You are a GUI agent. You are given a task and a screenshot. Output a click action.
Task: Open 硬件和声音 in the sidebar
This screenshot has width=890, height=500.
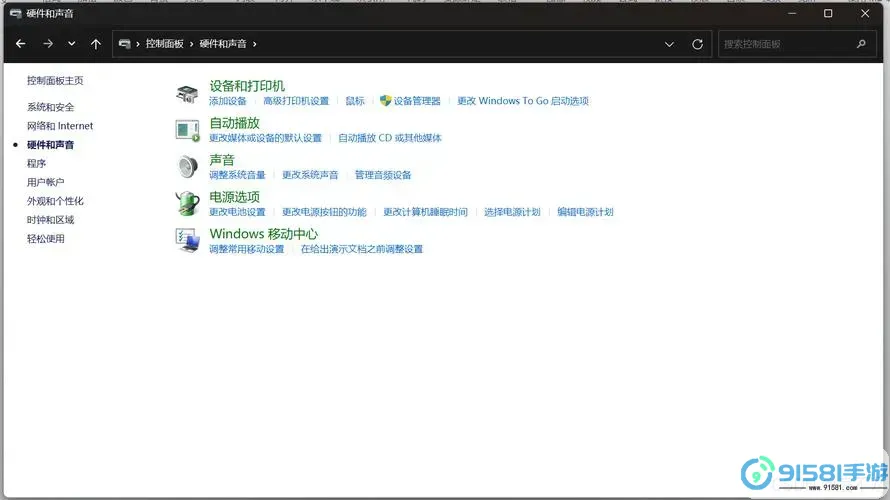(51, 145)
